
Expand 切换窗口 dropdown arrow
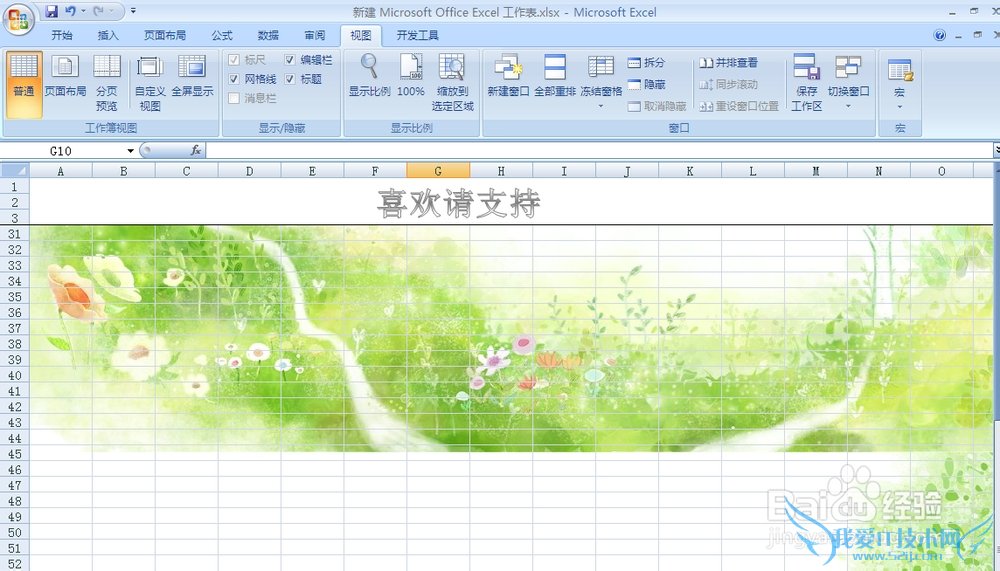[848, 106]
